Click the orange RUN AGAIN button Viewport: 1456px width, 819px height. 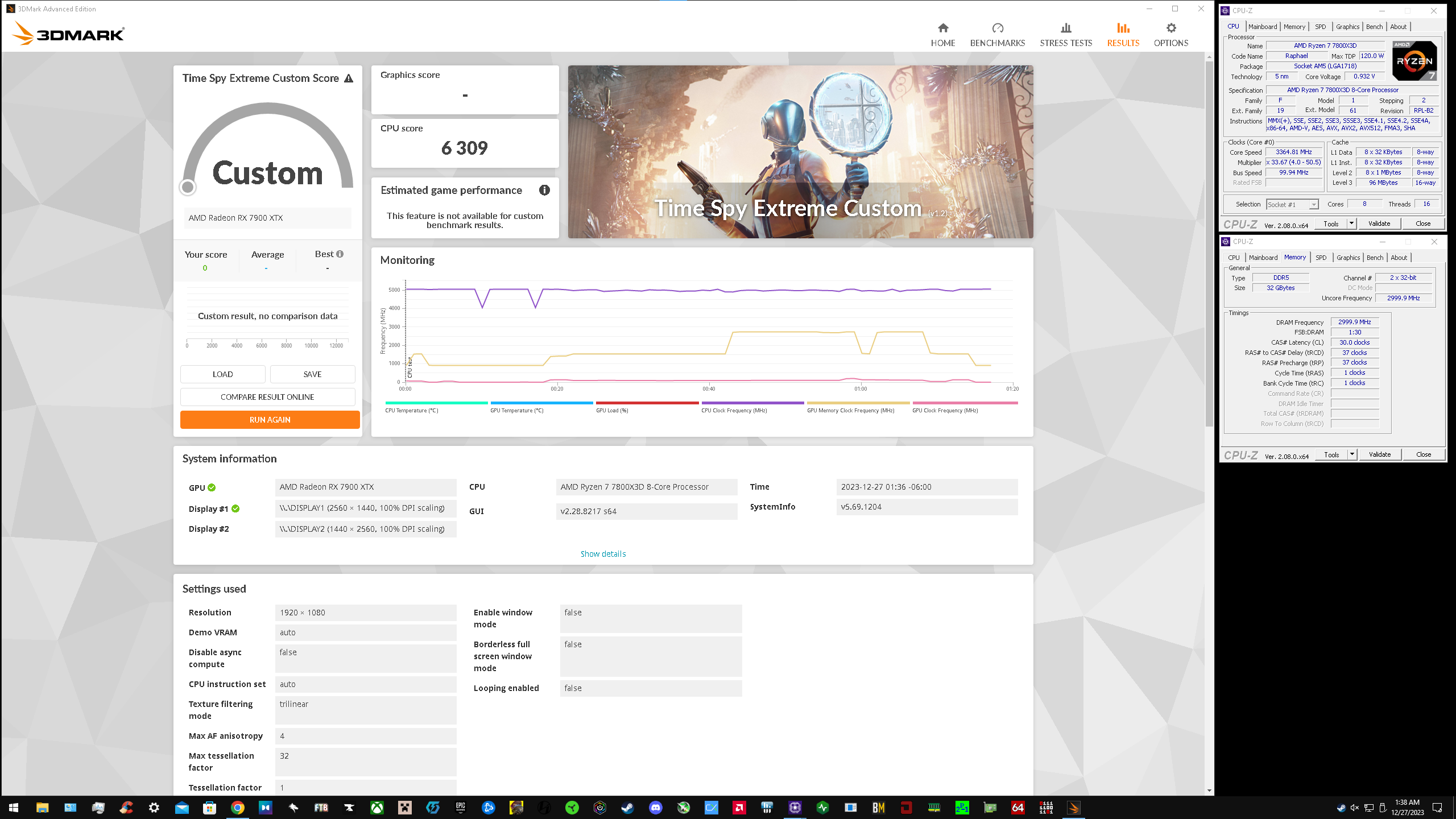[x=270, y=420]
